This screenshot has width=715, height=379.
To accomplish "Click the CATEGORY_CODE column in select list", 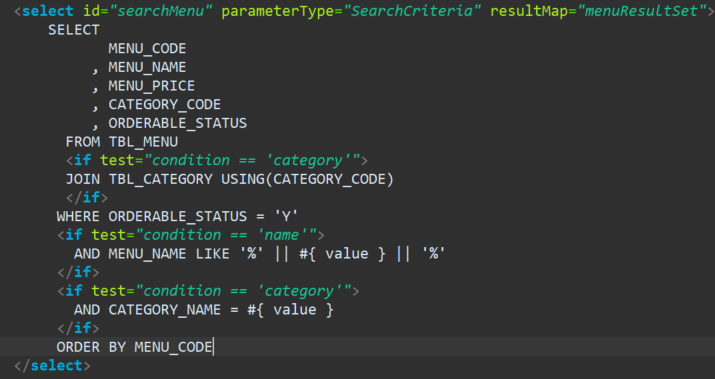I will (x=165, y=104).
